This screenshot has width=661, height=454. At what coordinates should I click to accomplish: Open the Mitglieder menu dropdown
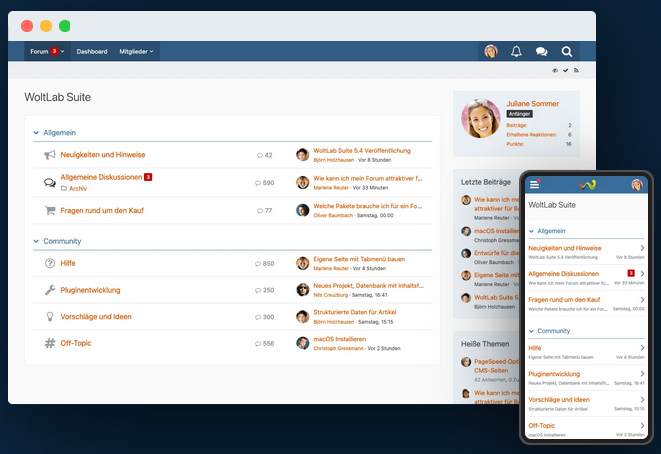tap(136, 51)
